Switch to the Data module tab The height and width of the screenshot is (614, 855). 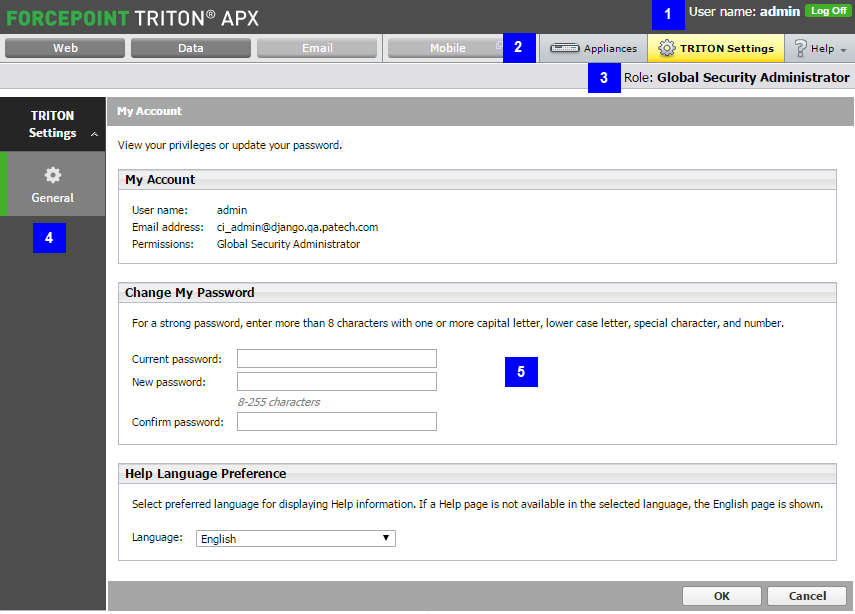190,48
